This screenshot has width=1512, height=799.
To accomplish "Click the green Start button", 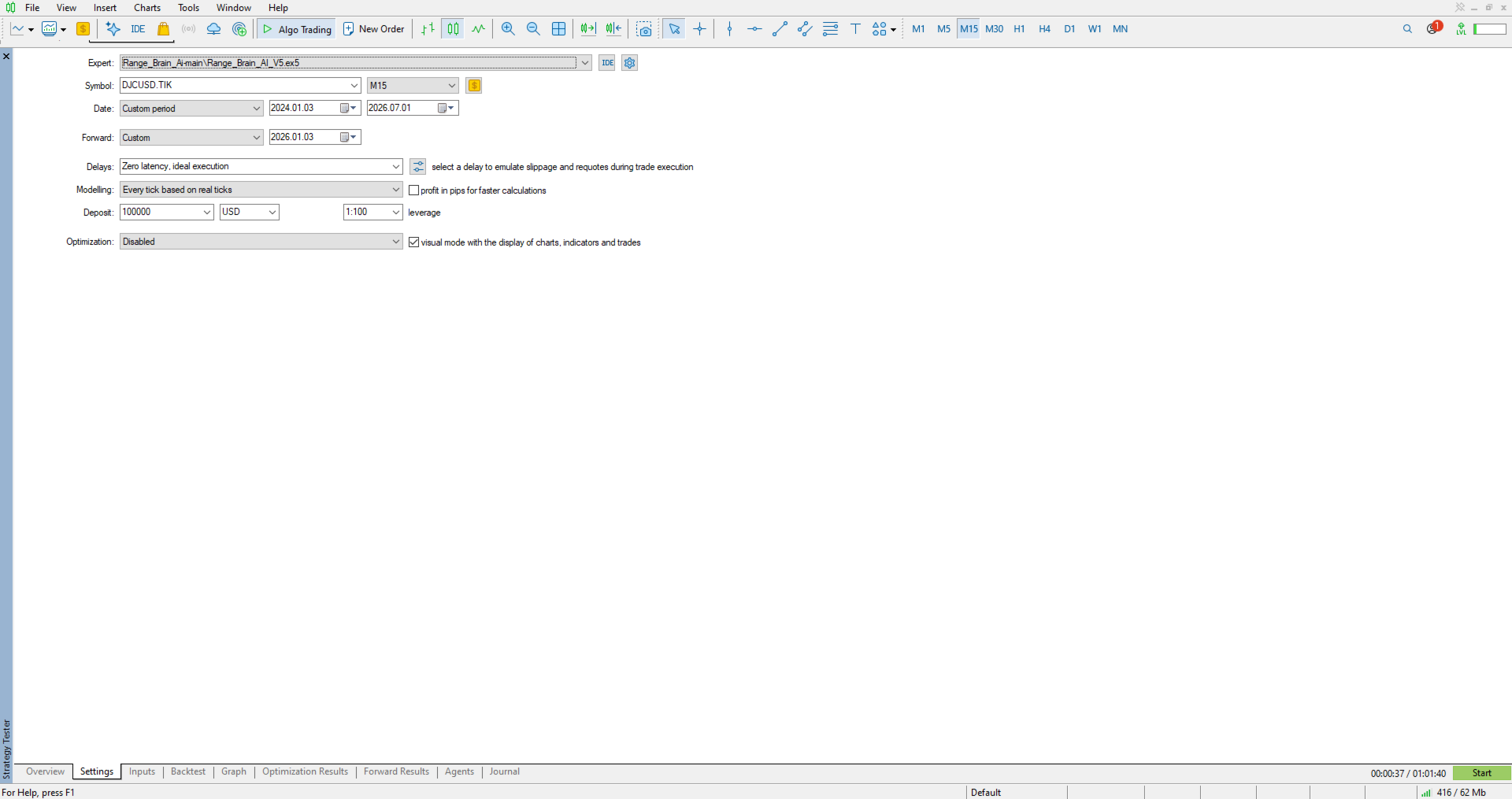I will (1481, 773).
